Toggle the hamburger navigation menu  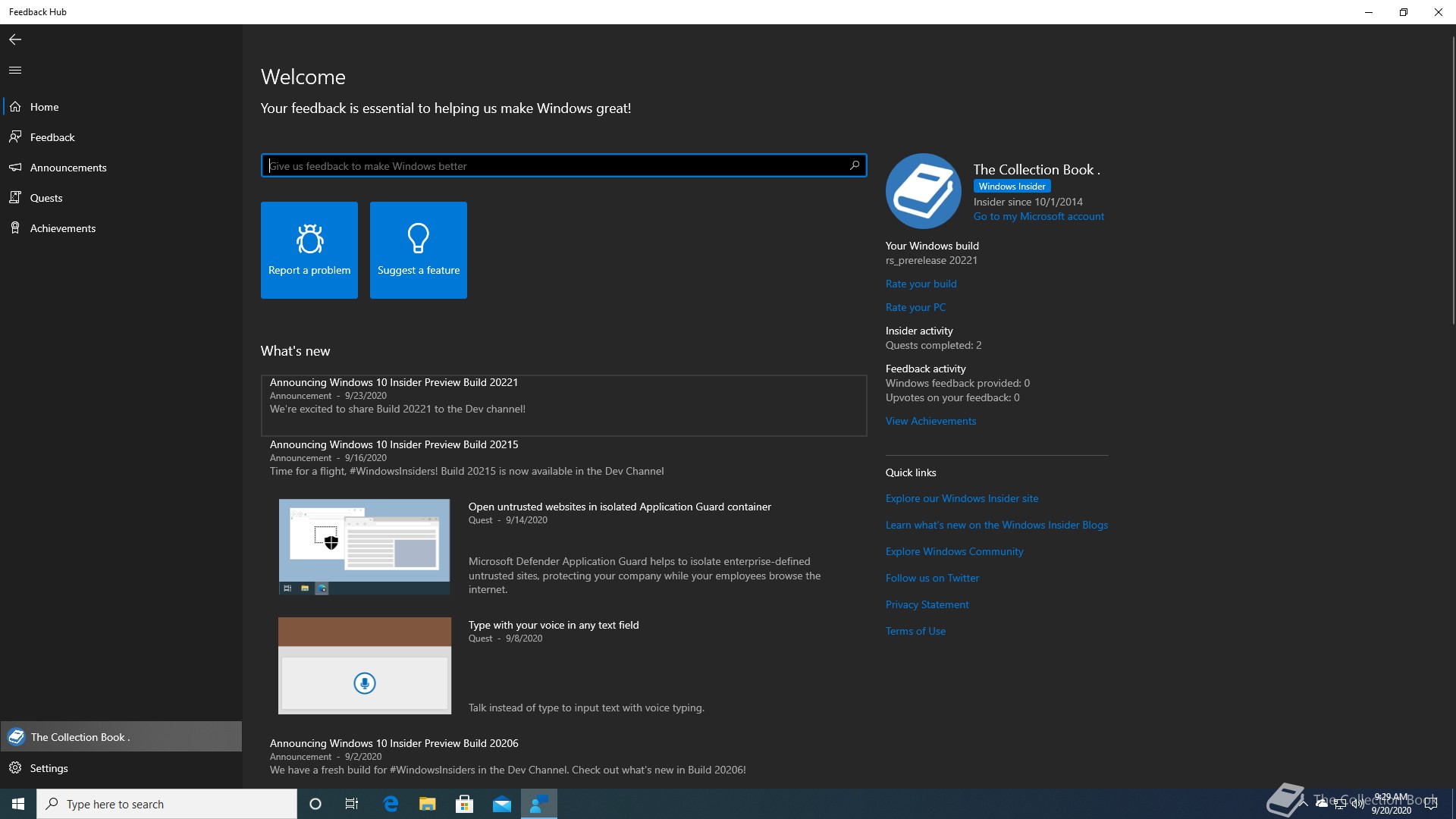tap(15, 70)
